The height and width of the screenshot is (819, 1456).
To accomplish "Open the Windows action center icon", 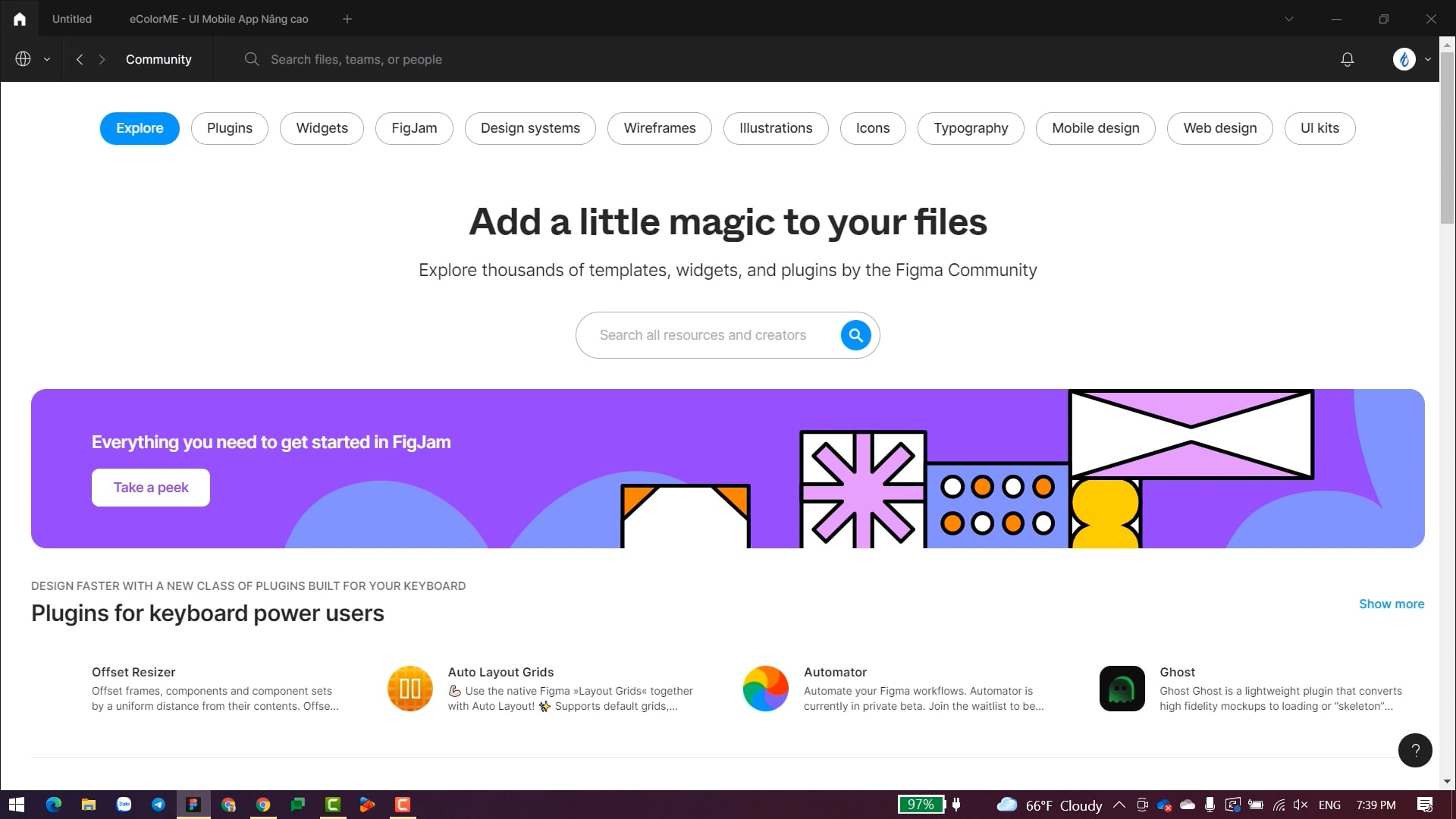I will (1425, 805).
